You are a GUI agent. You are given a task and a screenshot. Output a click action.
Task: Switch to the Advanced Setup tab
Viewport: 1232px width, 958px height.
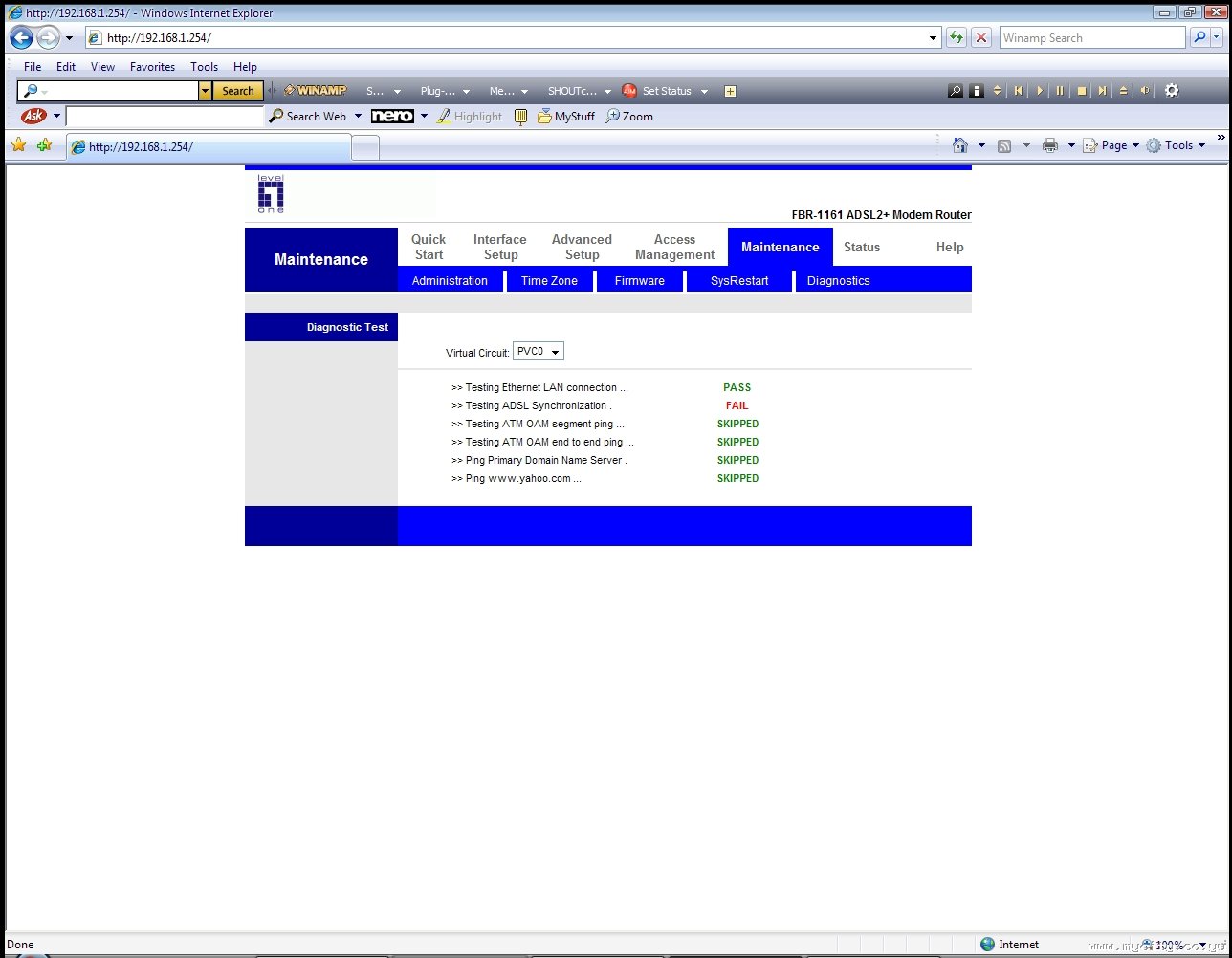pos(582,247)
